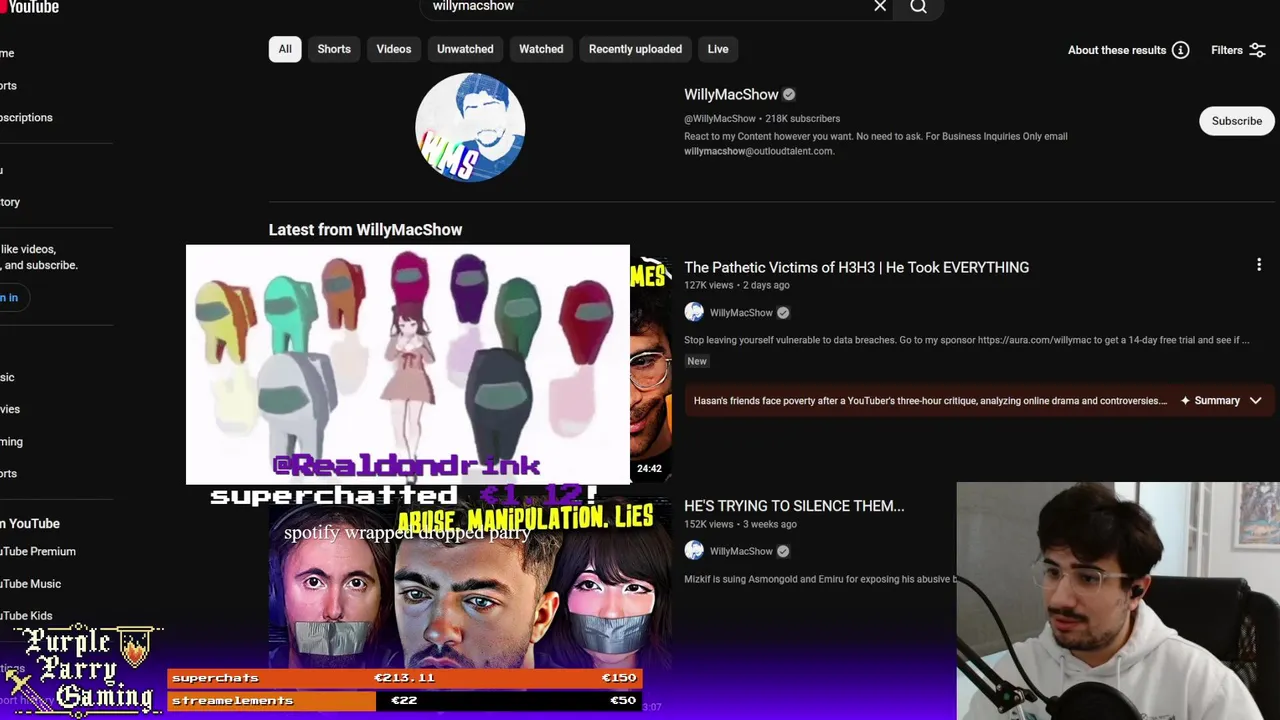
Task: Clear the search box with X icon
Action: [880, 6]
